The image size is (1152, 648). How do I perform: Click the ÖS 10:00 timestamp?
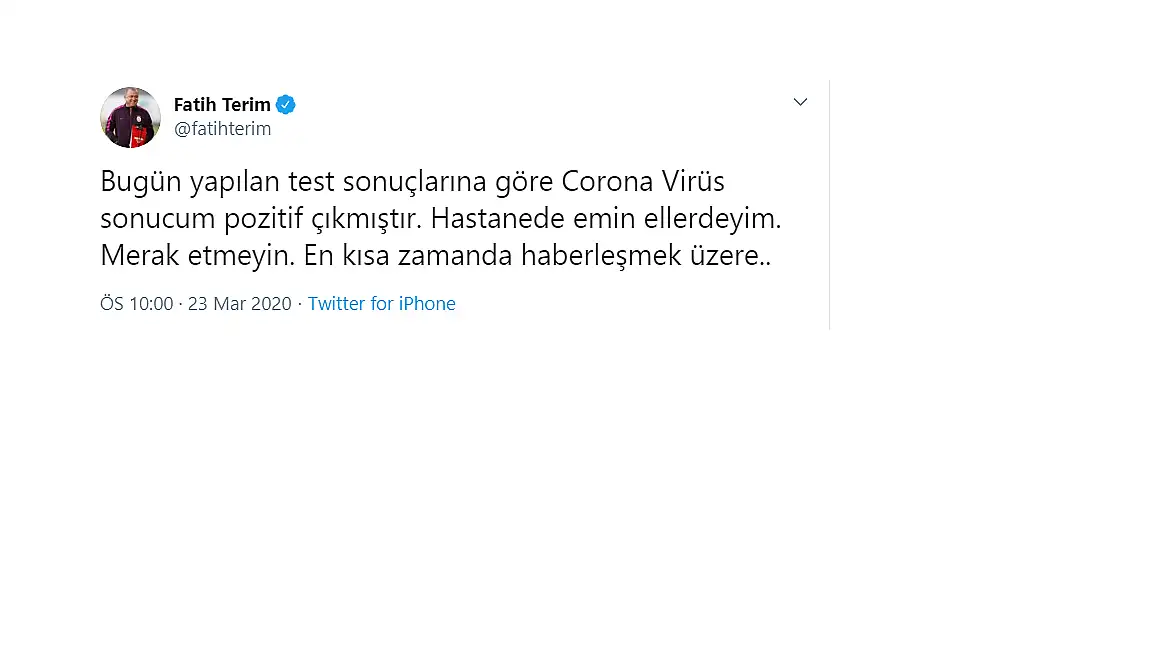[137, 304]
